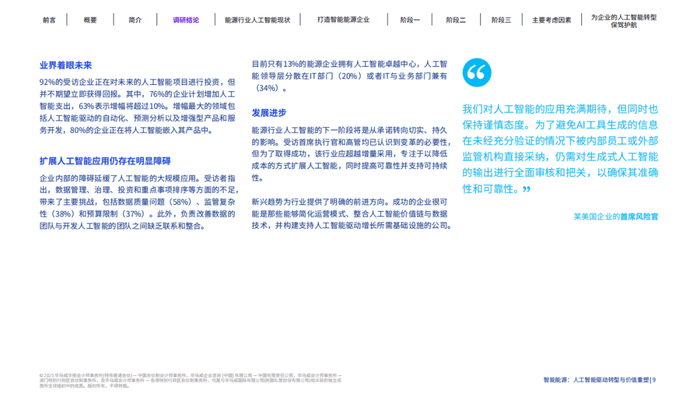This screenshot has height=394, width=700.
Task: Click the 发展进步 heading
Action: coord(269,113)
